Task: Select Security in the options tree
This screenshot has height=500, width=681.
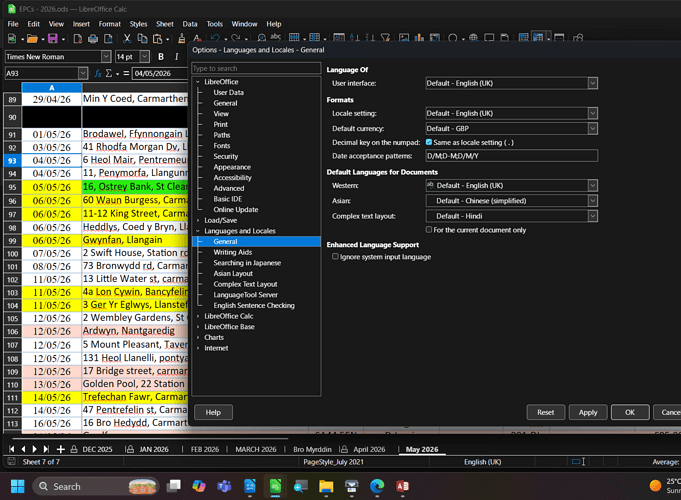Action: point(225,156)
